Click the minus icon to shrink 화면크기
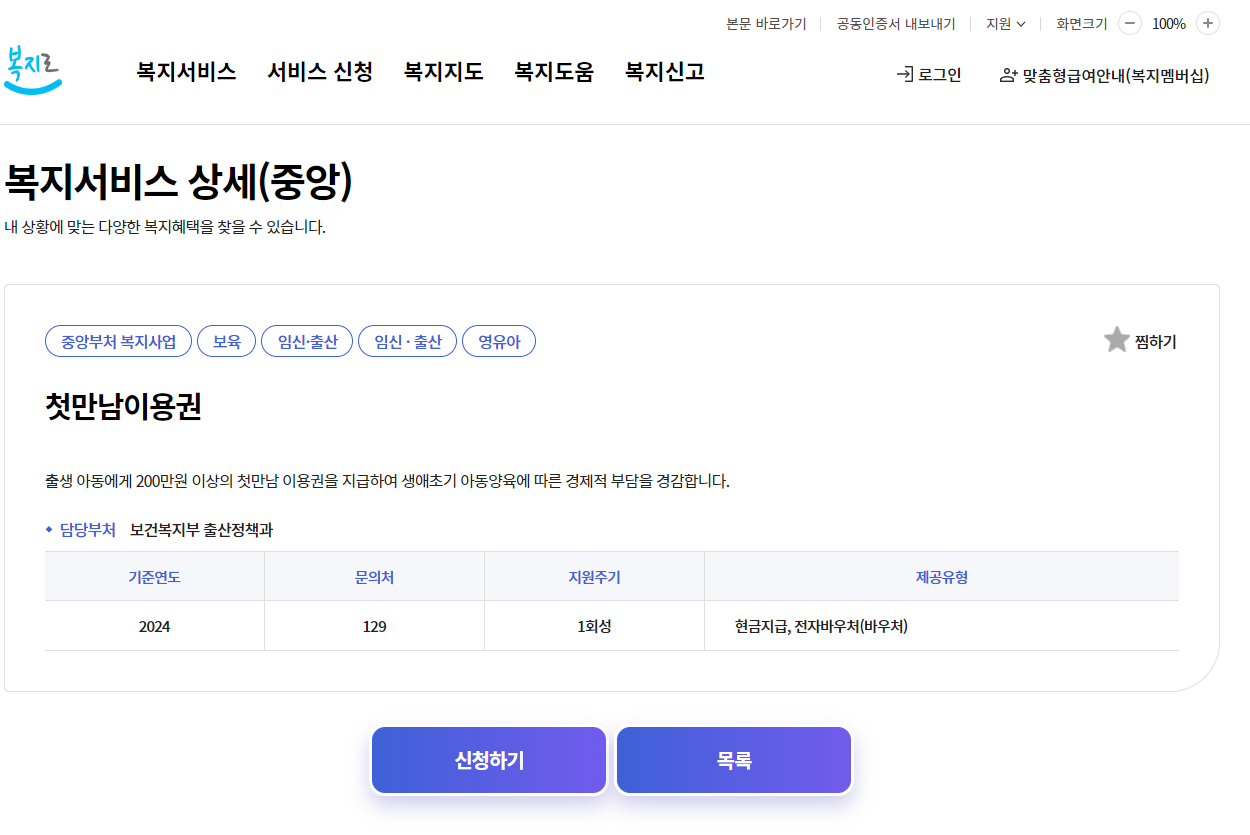This screenshot has height=835, width=1250. 1131,23
